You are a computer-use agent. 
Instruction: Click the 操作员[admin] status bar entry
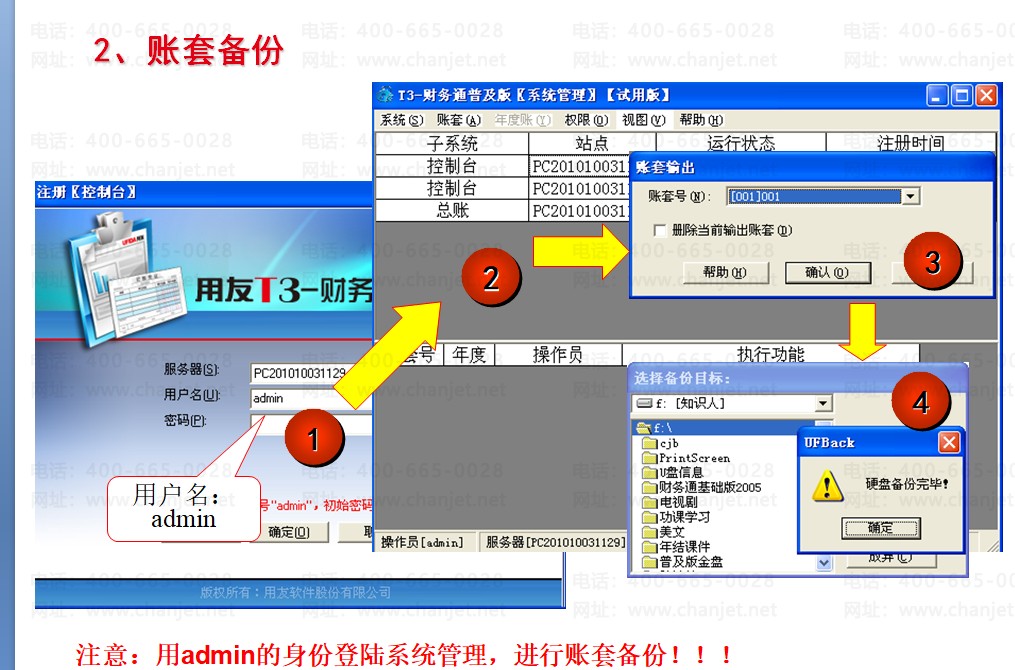(x=423, y=542)
